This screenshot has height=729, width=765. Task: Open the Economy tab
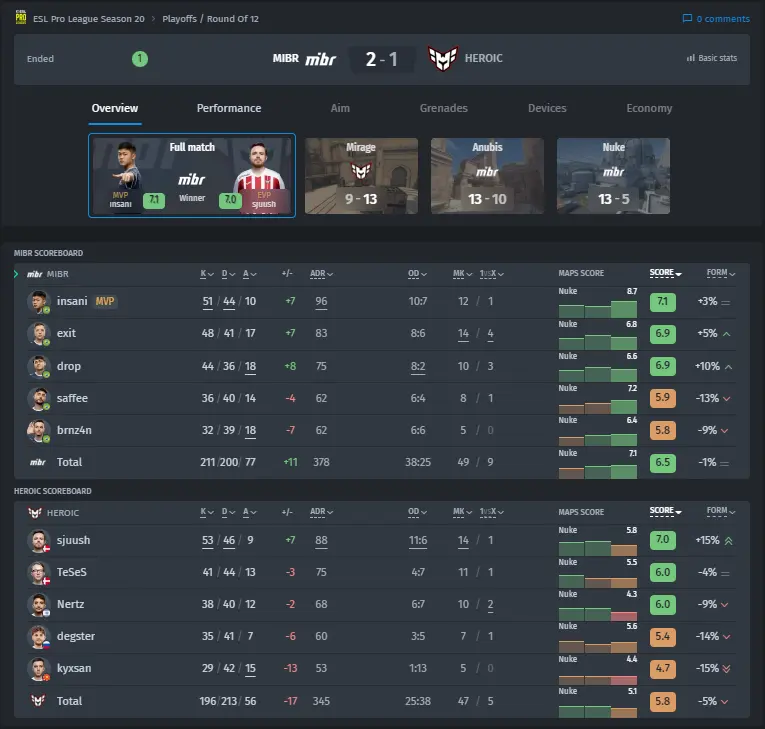[x=649, y=108]
